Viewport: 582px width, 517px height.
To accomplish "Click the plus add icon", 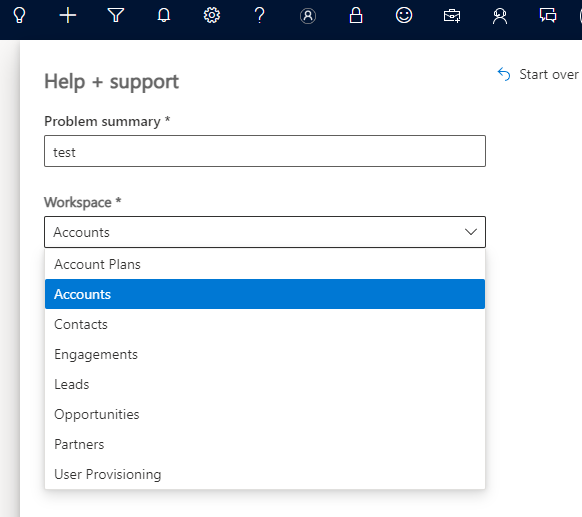I will click(x=68, y=16).
